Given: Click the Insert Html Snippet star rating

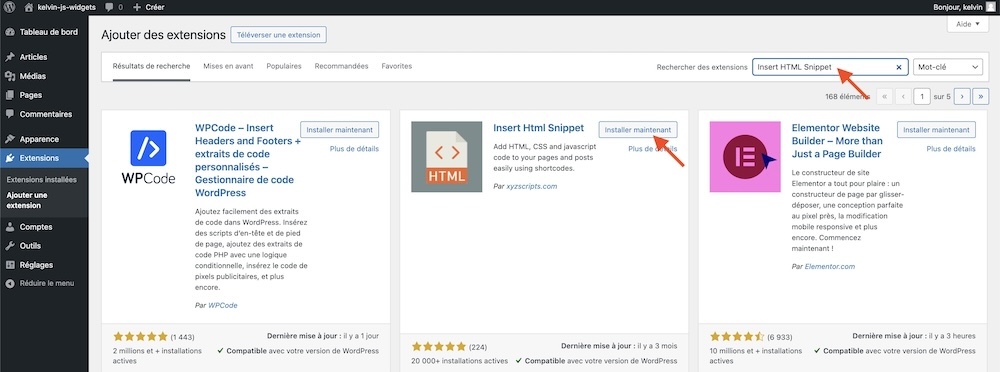Looking at the screenshot, I should (439, 346).
